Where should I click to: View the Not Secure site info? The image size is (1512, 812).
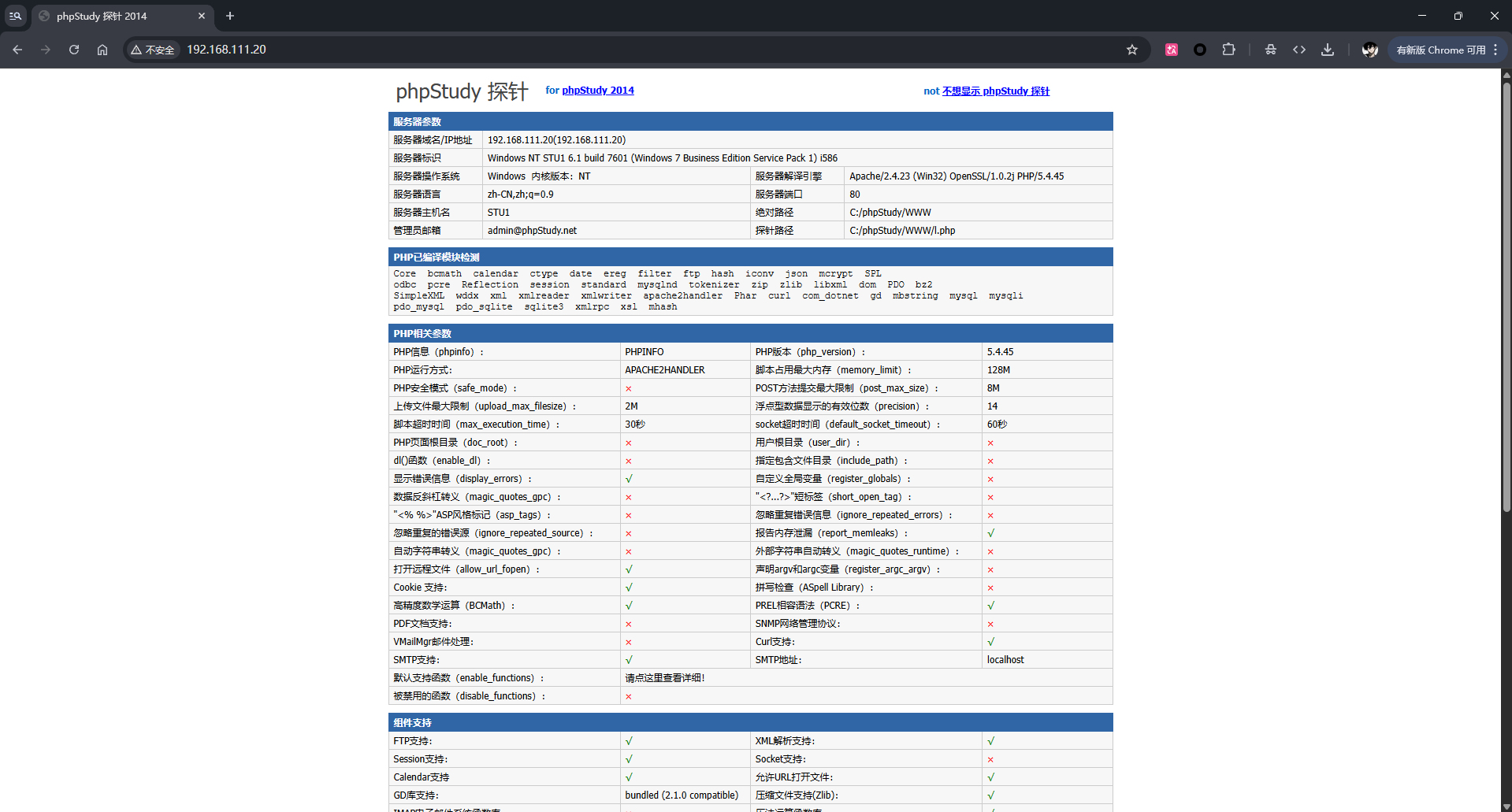click(x=153, y=50)
